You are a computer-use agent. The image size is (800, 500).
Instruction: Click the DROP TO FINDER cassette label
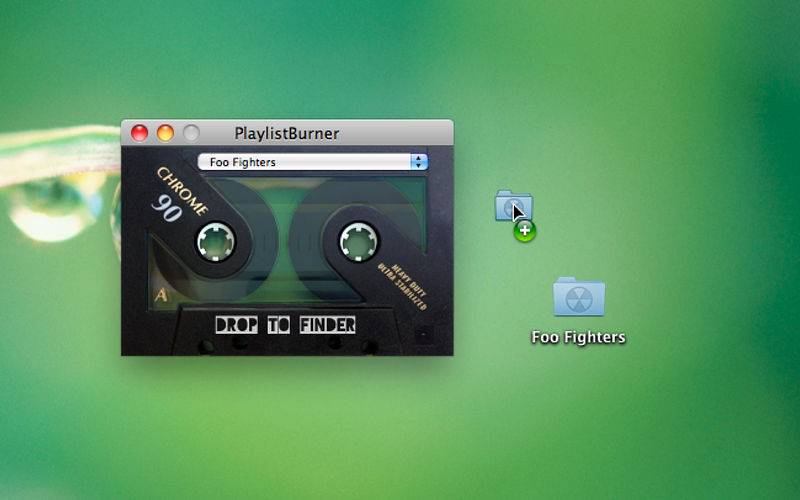(285, 325)
